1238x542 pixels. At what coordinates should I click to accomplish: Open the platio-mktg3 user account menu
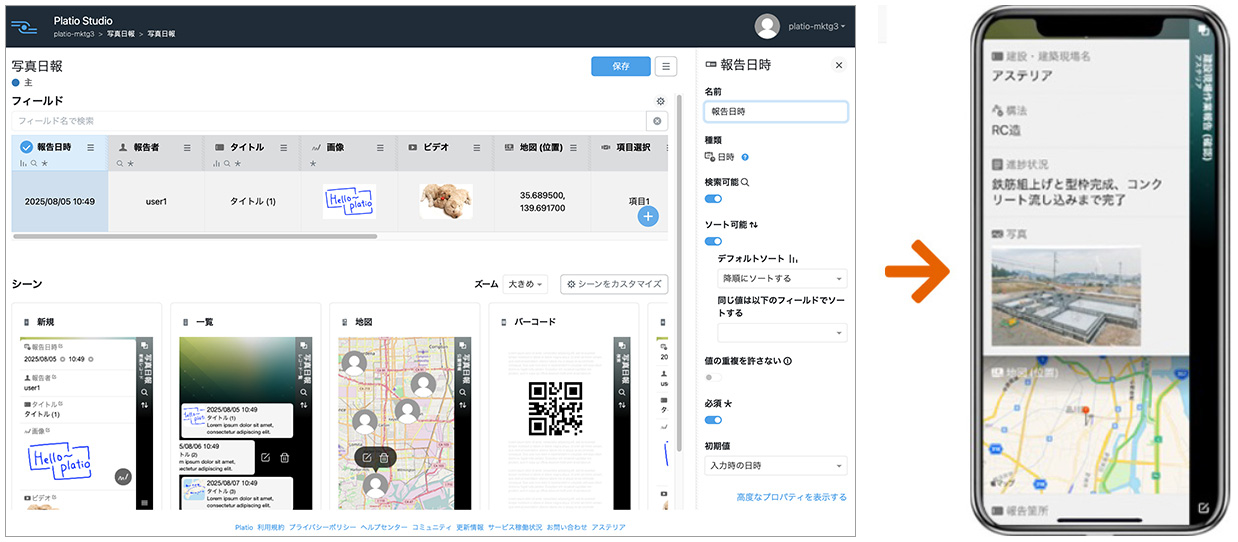(816, 26)
